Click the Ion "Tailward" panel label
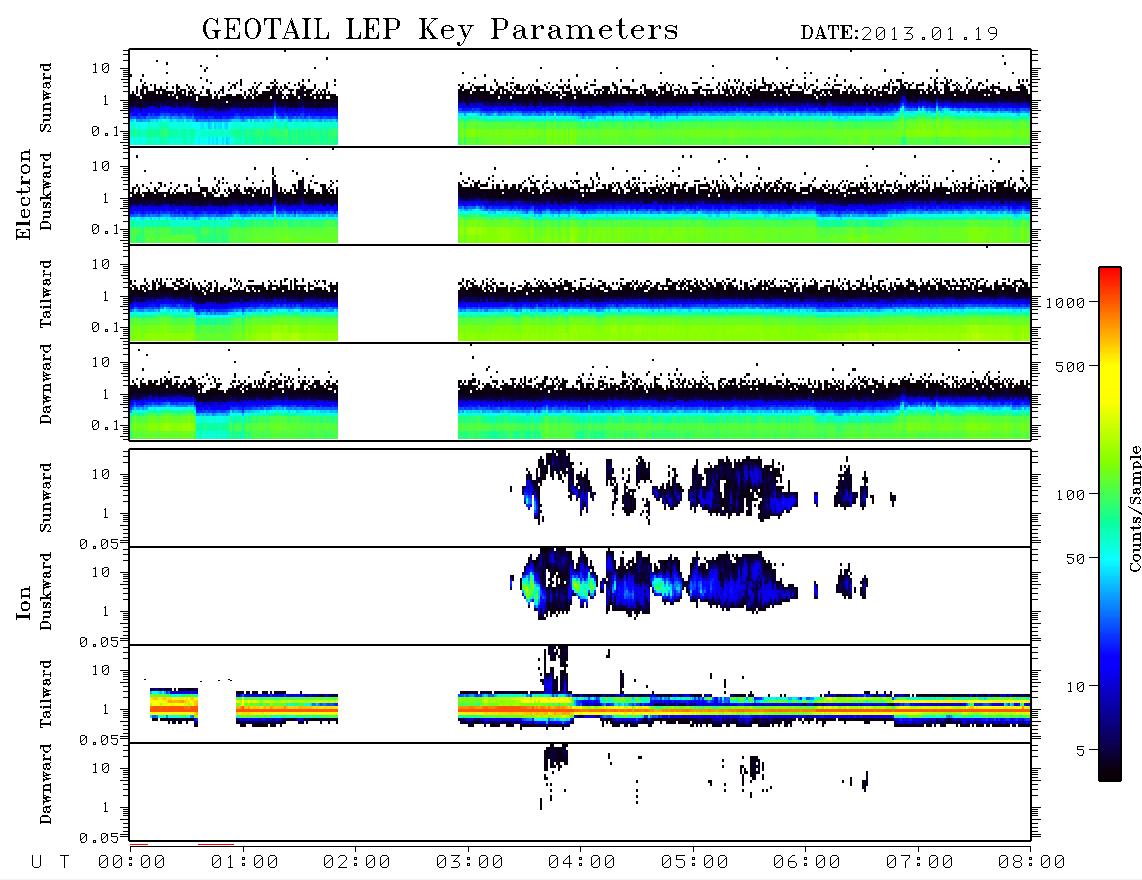 46,694
